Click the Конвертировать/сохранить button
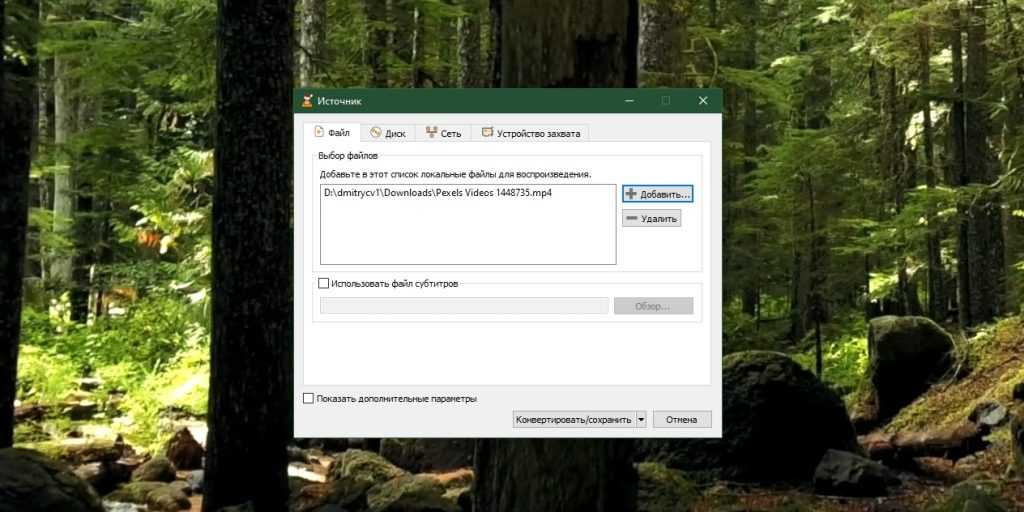This screenshot has height=512, width=1024. [573, 420]
